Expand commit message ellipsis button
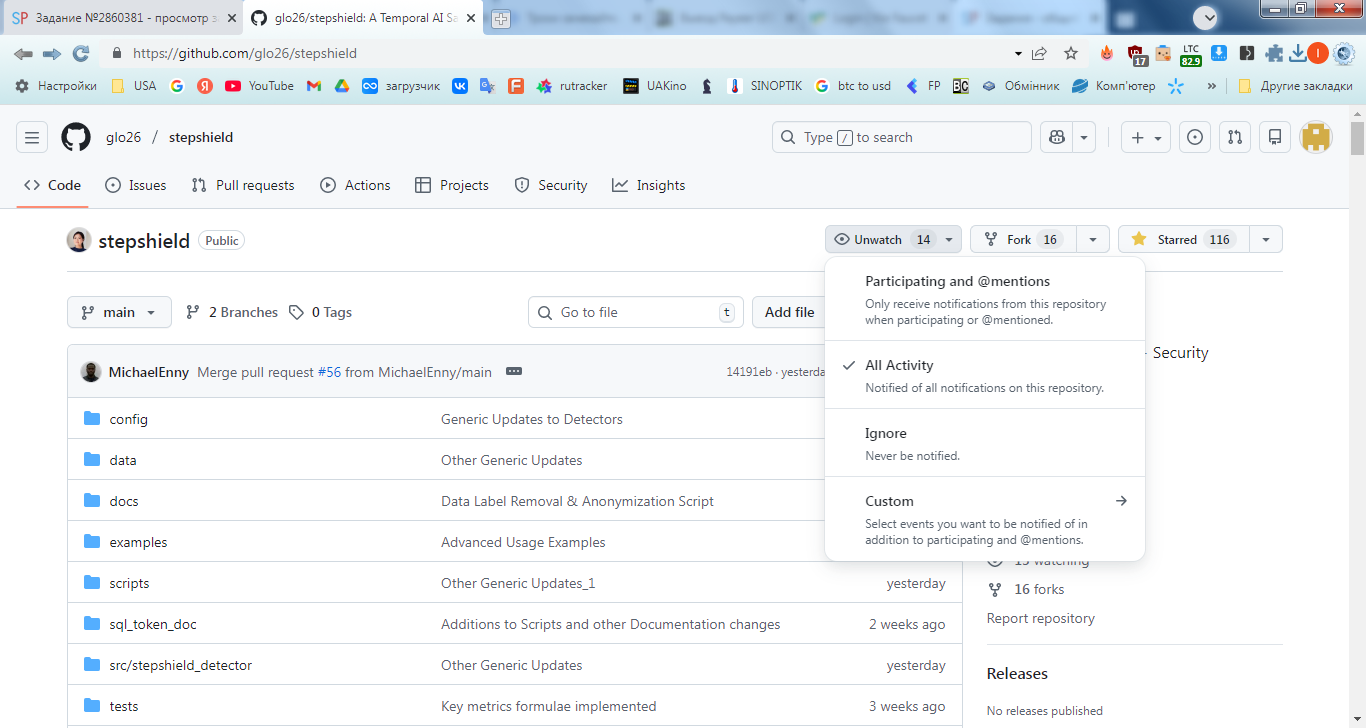1366x728 pixels. tap(514, 371)
